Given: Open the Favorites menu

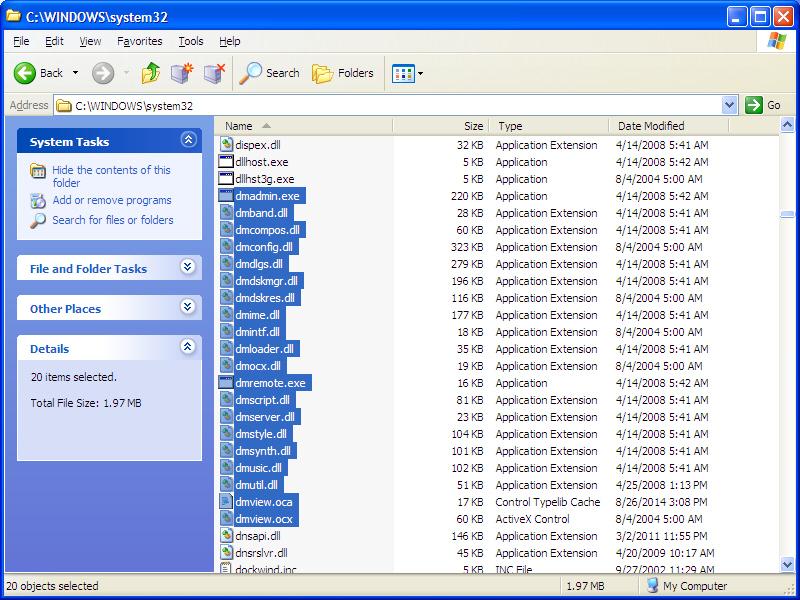Looking at the screenshot, I should pyautogui.click(x=139, y=41).
